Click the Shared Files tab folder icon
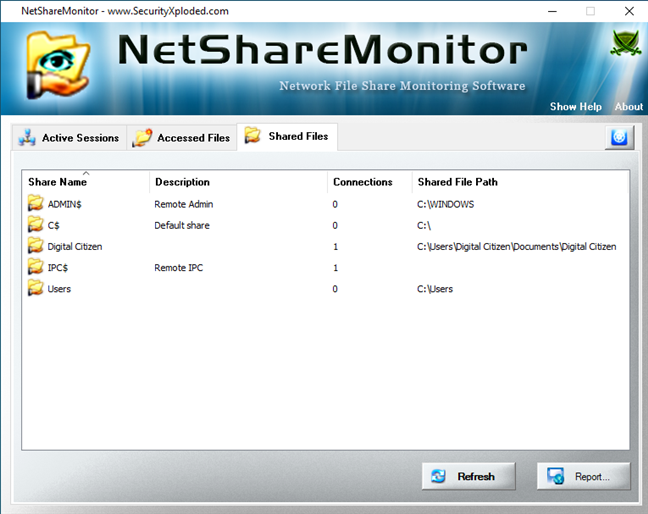Image resolution: width=648 pixels, height=514 pixels. tap(253, 136)
